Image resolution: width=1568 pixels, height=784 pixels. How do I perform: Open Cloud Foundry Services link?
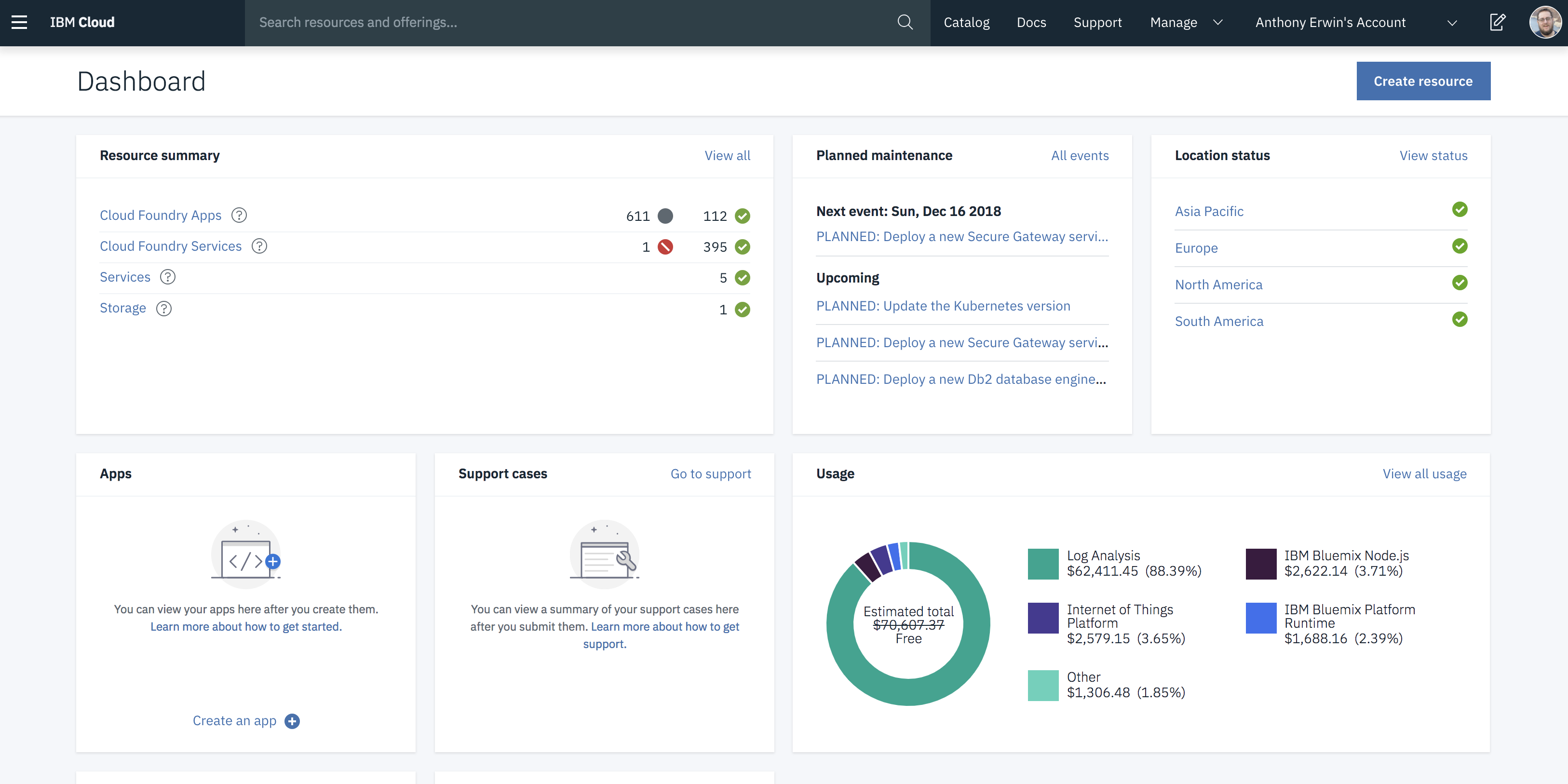pyautogui.click(x=170, y=246)
